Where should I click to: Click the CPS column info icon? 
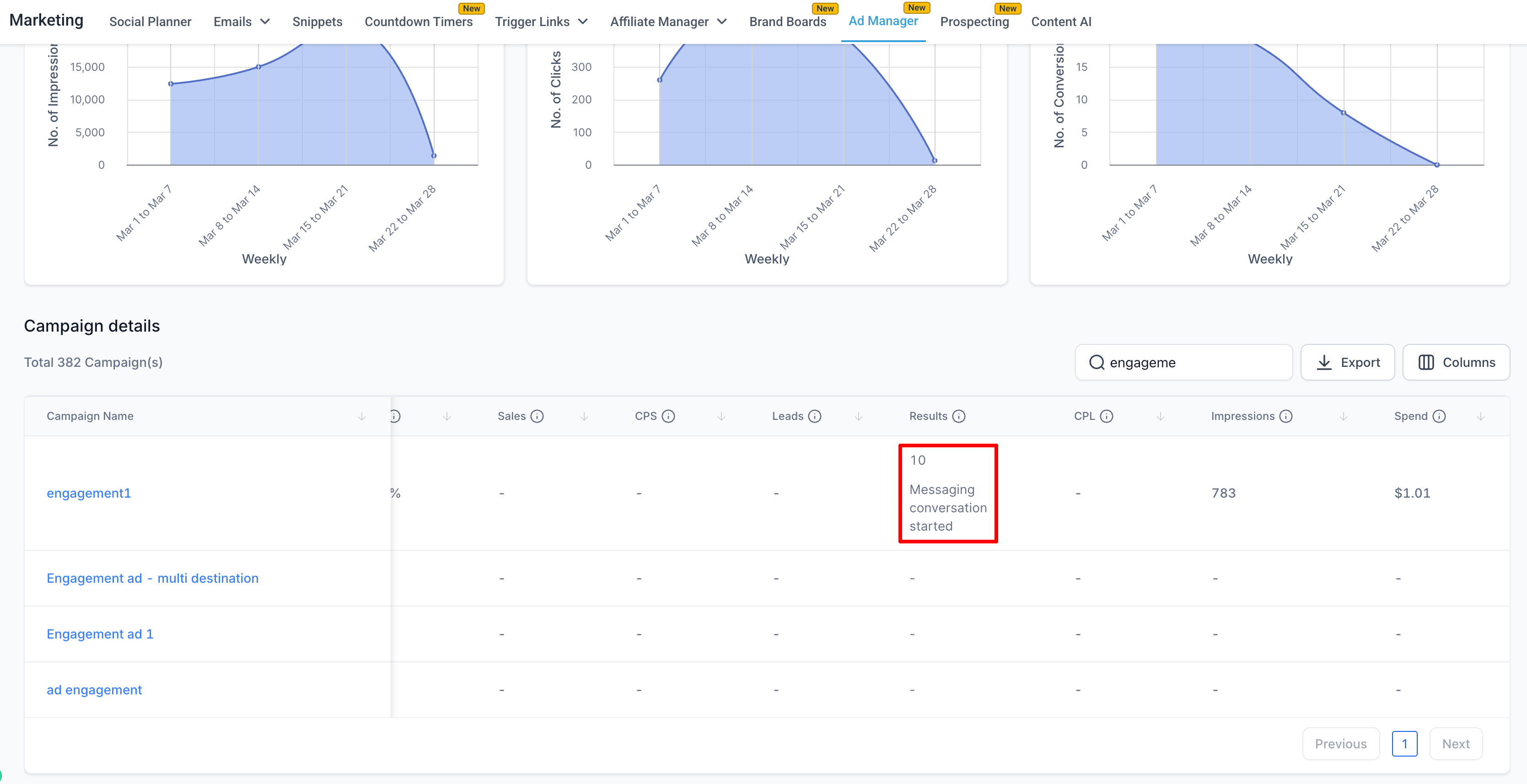(668, 416)
